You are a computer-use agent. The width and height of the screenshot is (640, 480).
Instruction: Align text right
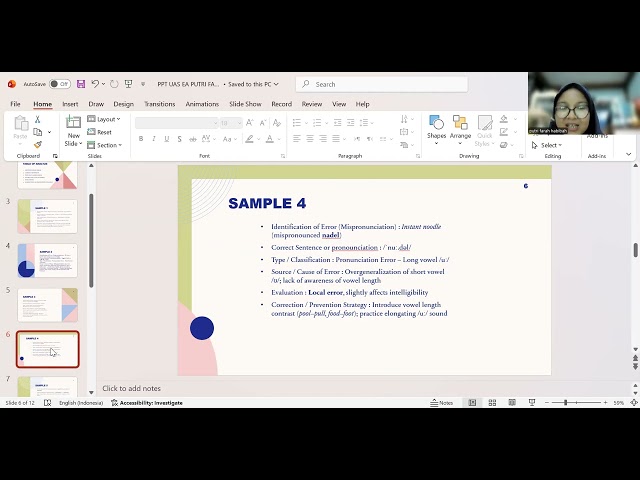pos(323,139)
